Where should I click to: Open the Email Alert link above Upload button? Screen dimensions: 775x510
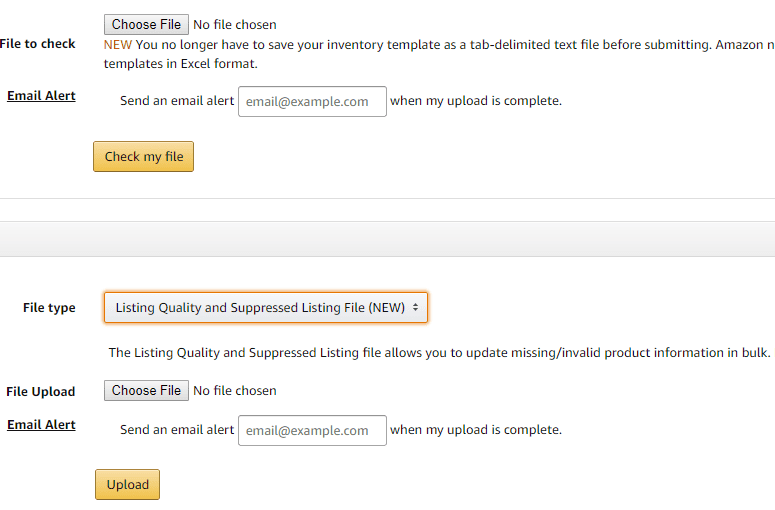tap(41, 425)
